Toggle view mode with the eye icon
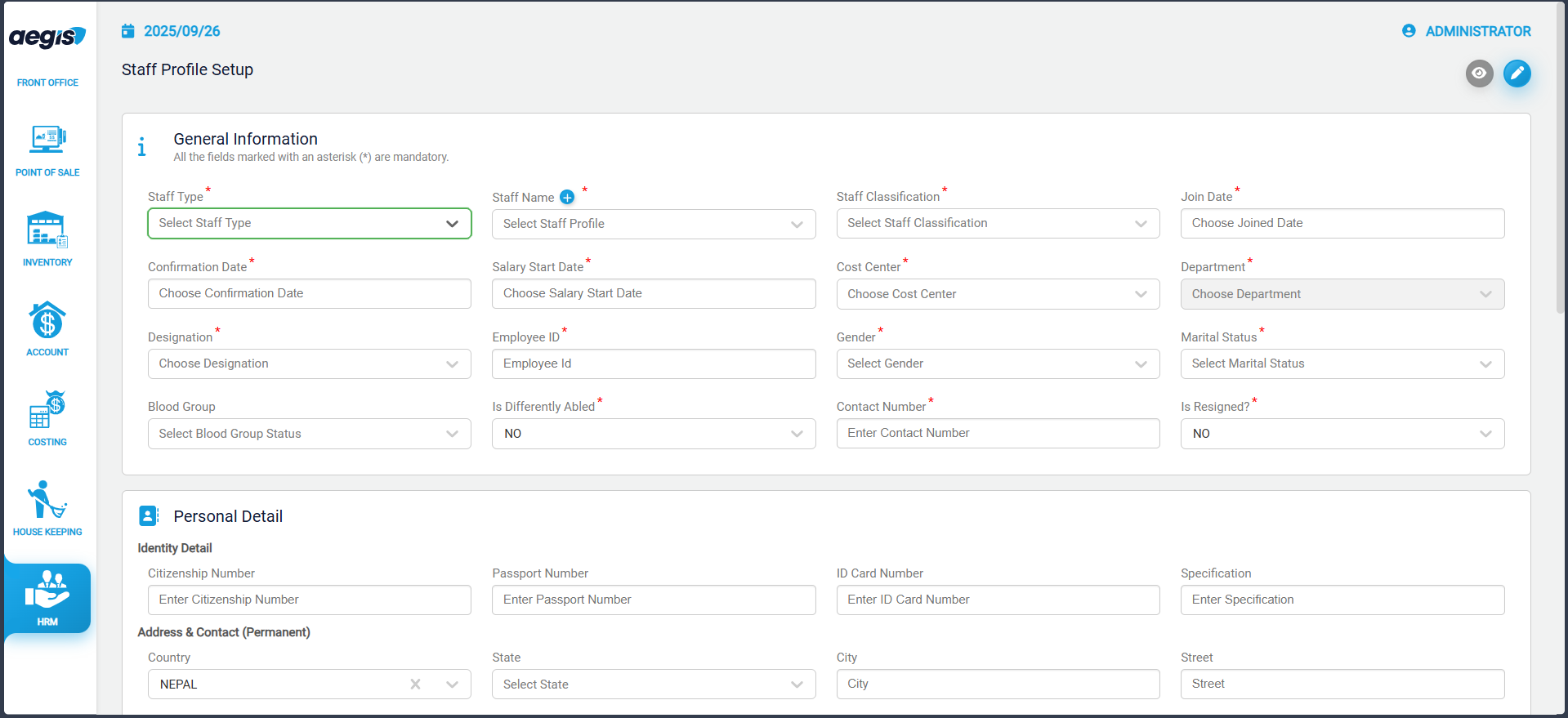 click(1479, 74)
